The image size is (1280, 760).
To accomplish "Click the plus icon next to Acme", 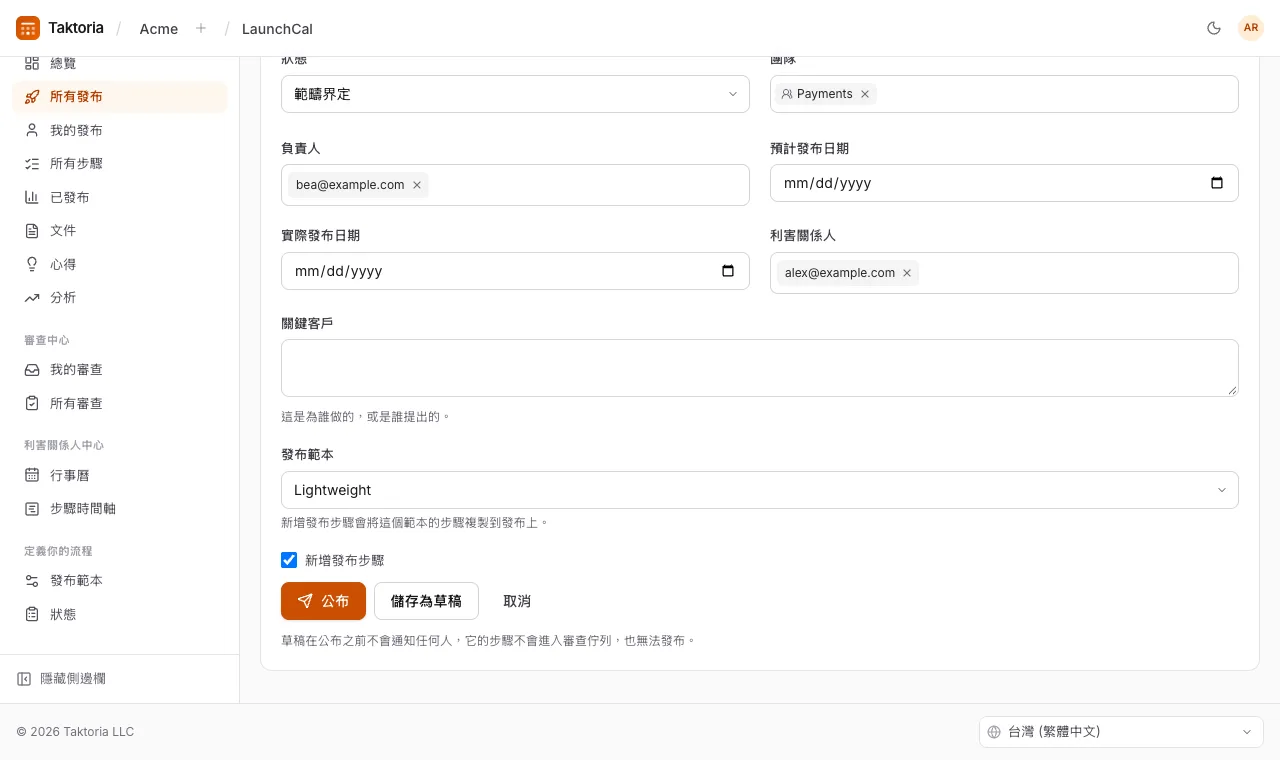I will point(201,28).
